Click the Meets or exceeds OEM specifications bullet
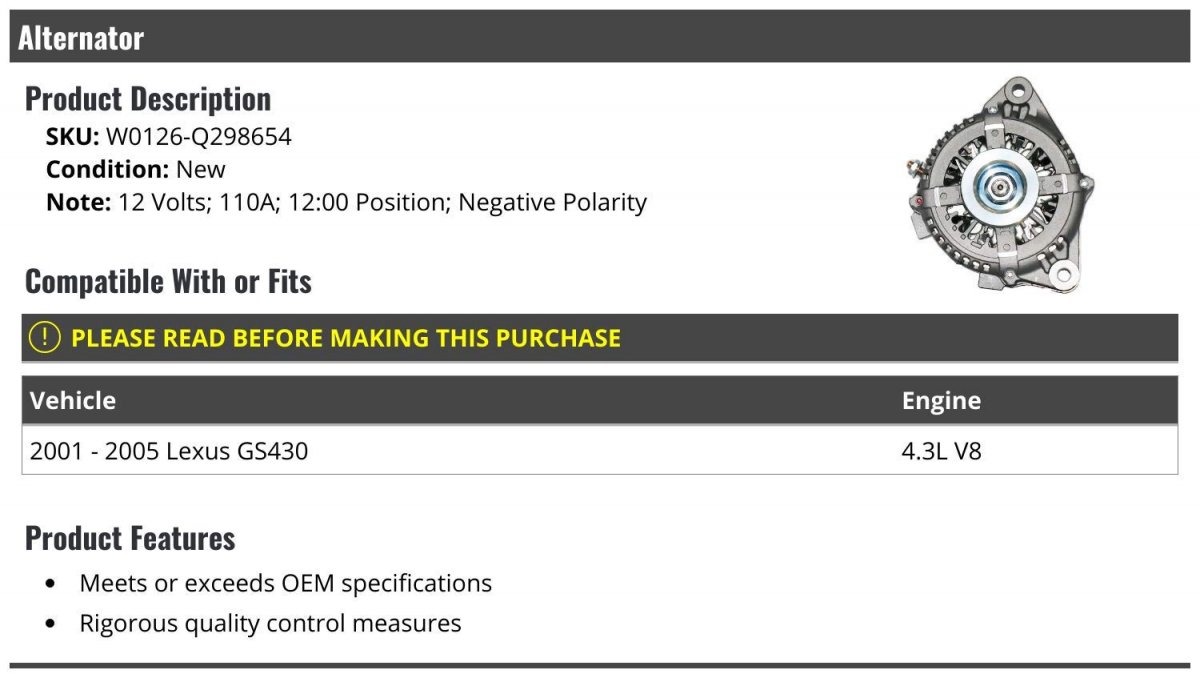The width and height of the screenshot is (1200, 678). point(285,583)
